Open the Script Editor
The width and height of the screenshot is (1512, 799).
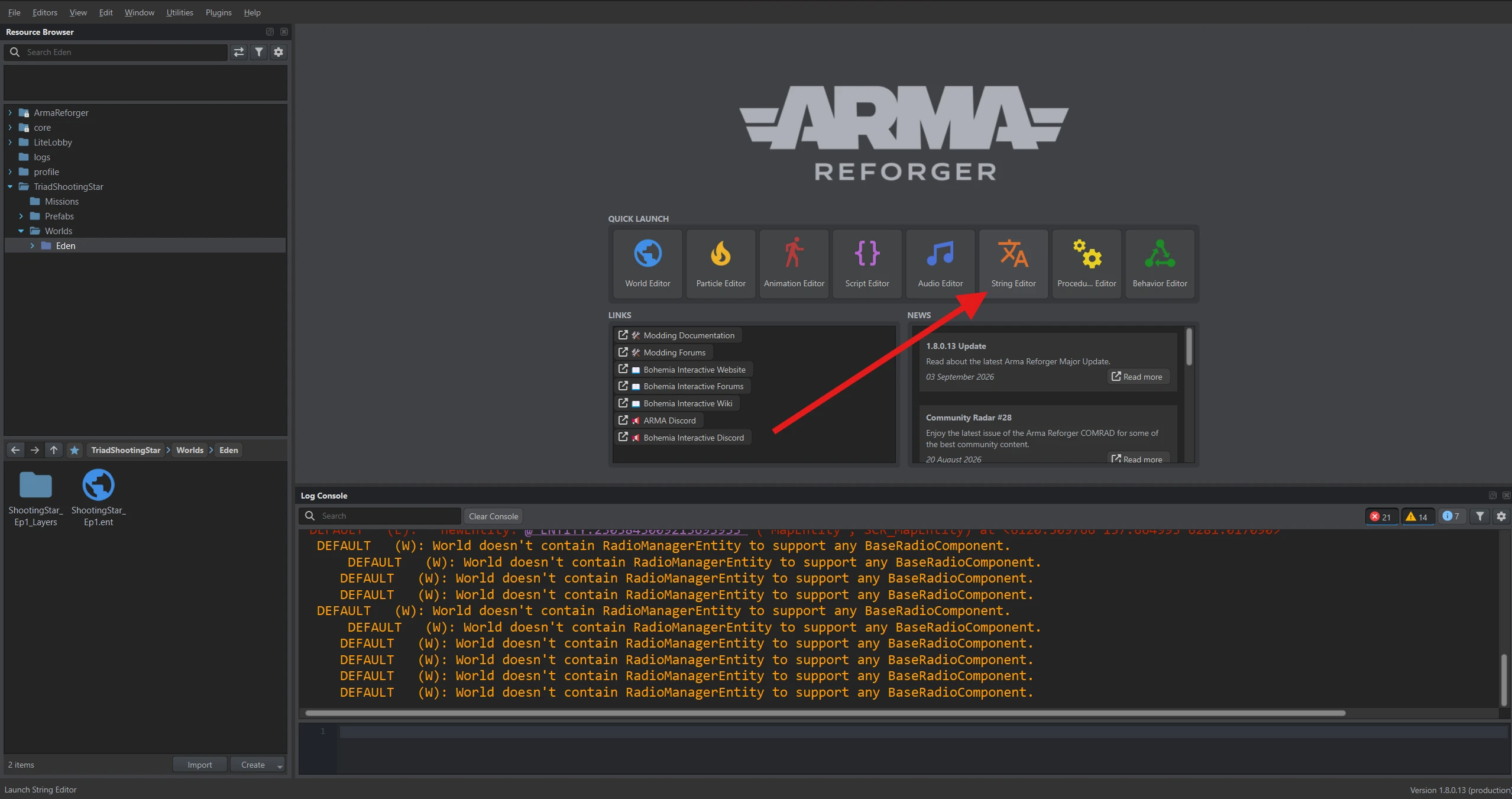click(867, 264)
